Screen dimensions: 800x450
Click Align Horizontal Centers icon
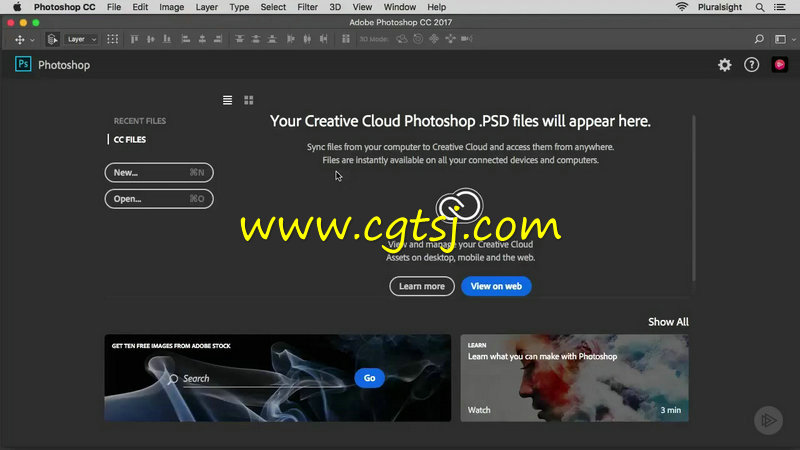202,39
